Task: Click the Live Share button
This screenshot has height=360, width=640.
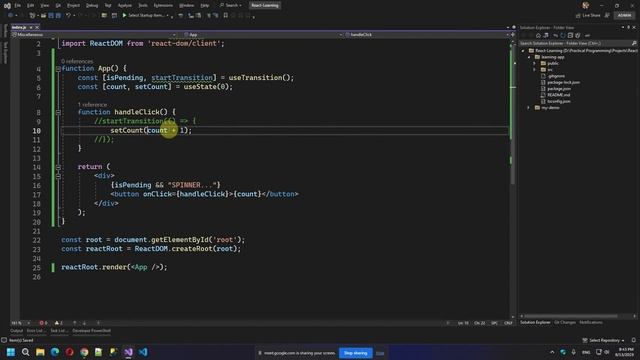Action: (588, 16)
